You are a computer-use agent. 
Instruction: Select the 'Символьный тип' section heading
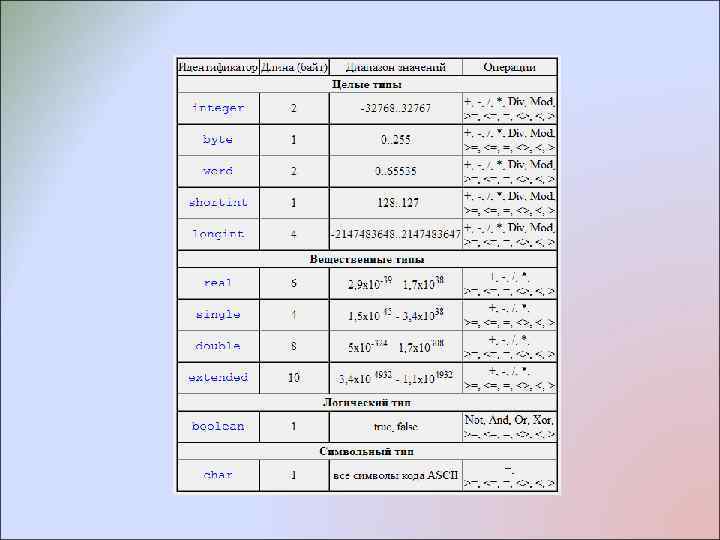coord(366,451)
